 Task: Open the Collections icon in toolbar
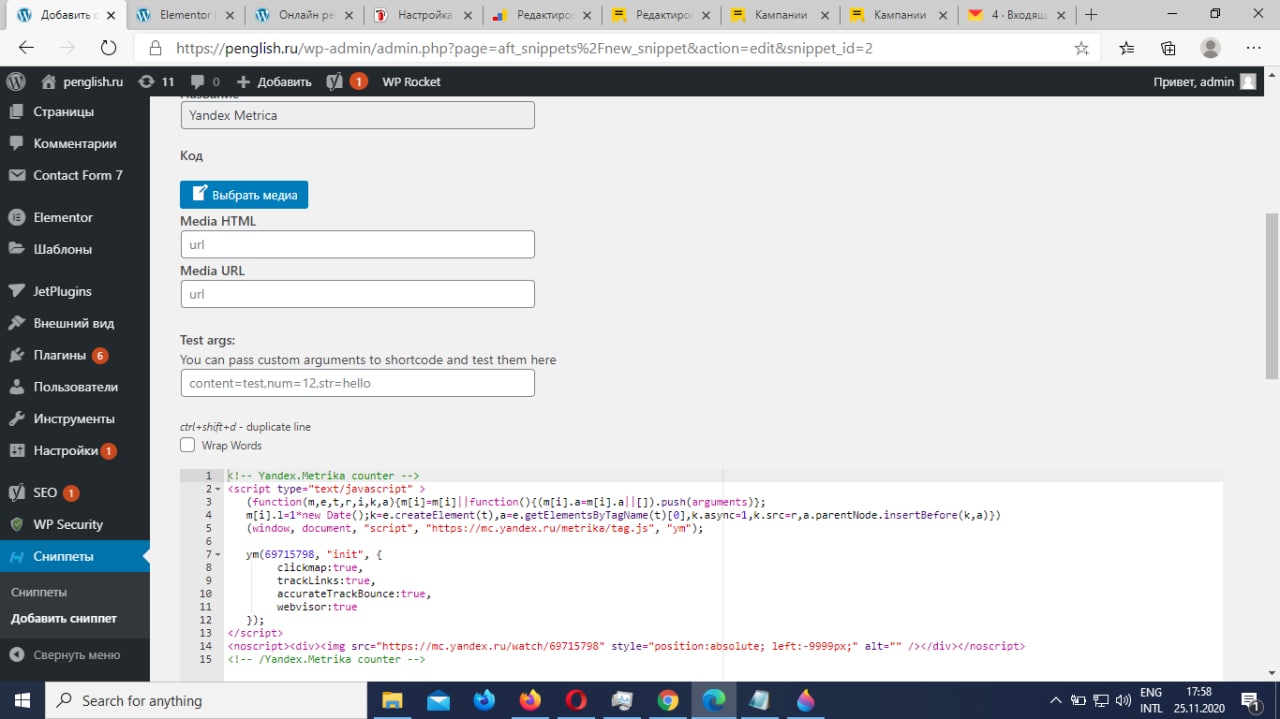pyautogui.click(x=1168, y=48)
